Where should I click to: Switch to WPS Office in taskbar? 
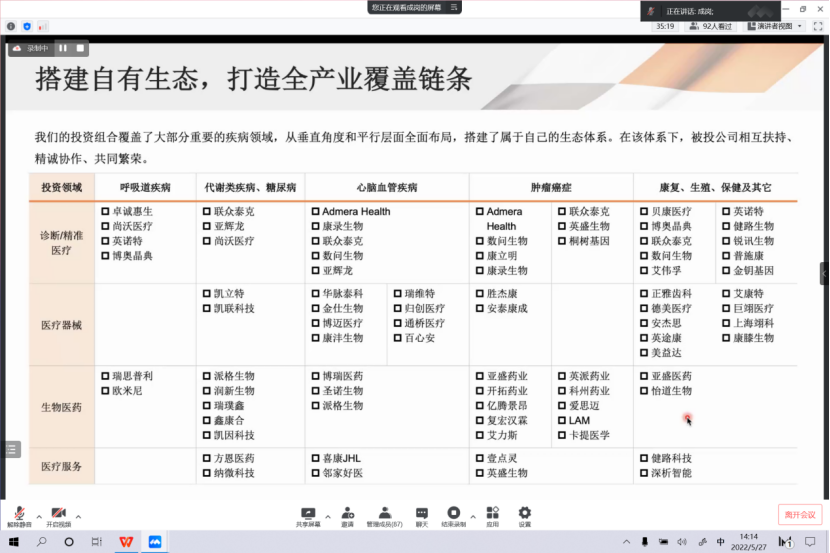tap(126, 542)
